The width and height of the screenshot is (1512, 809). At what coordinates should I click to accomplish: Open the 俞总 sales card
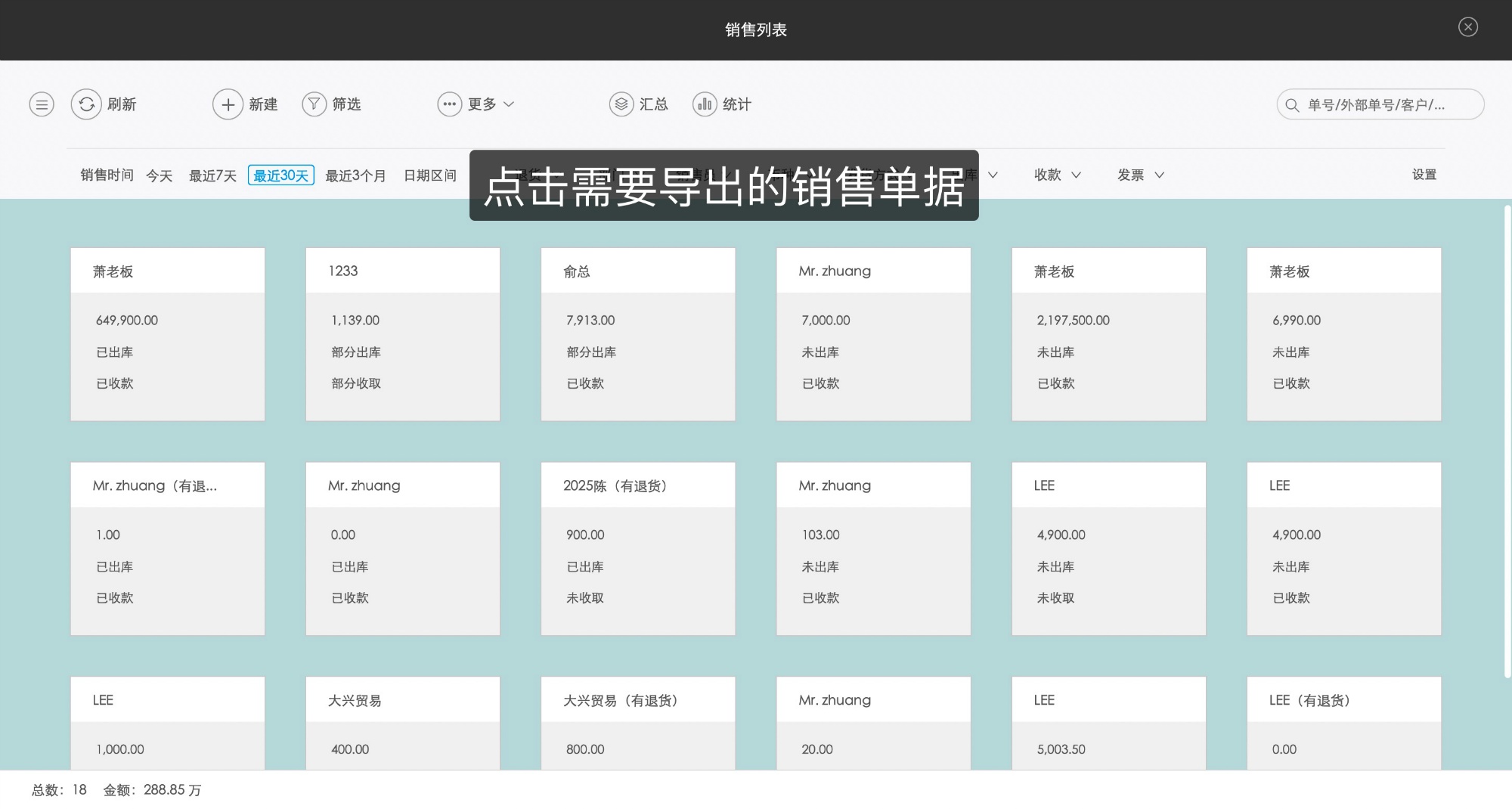coord(637,333)
